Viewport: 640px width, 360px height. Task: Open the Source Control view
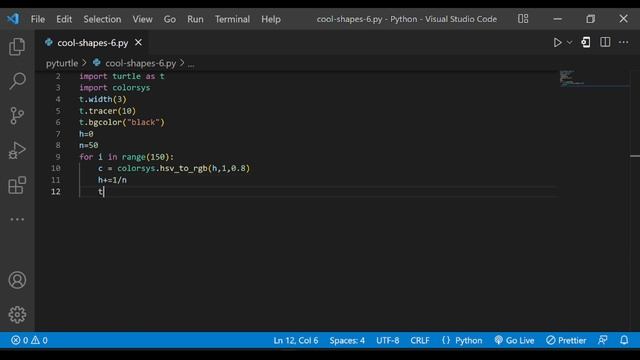tap(17, 116)
